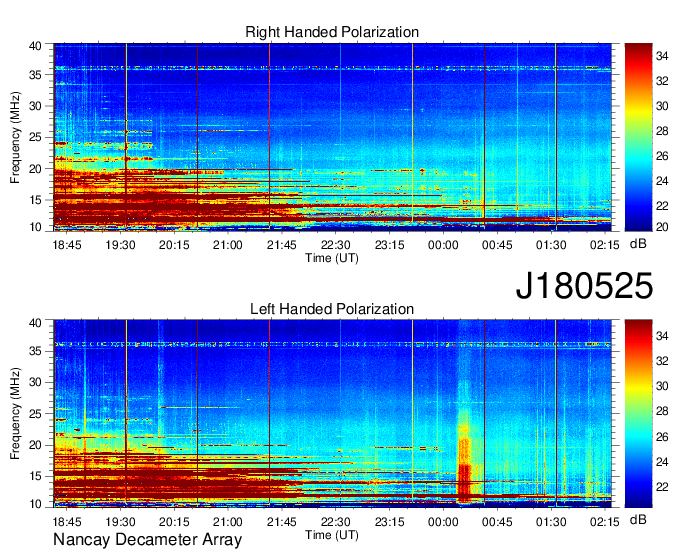Click the Left Handed Polarization title
Screen dimensions: 680x552
click(332, 309)
